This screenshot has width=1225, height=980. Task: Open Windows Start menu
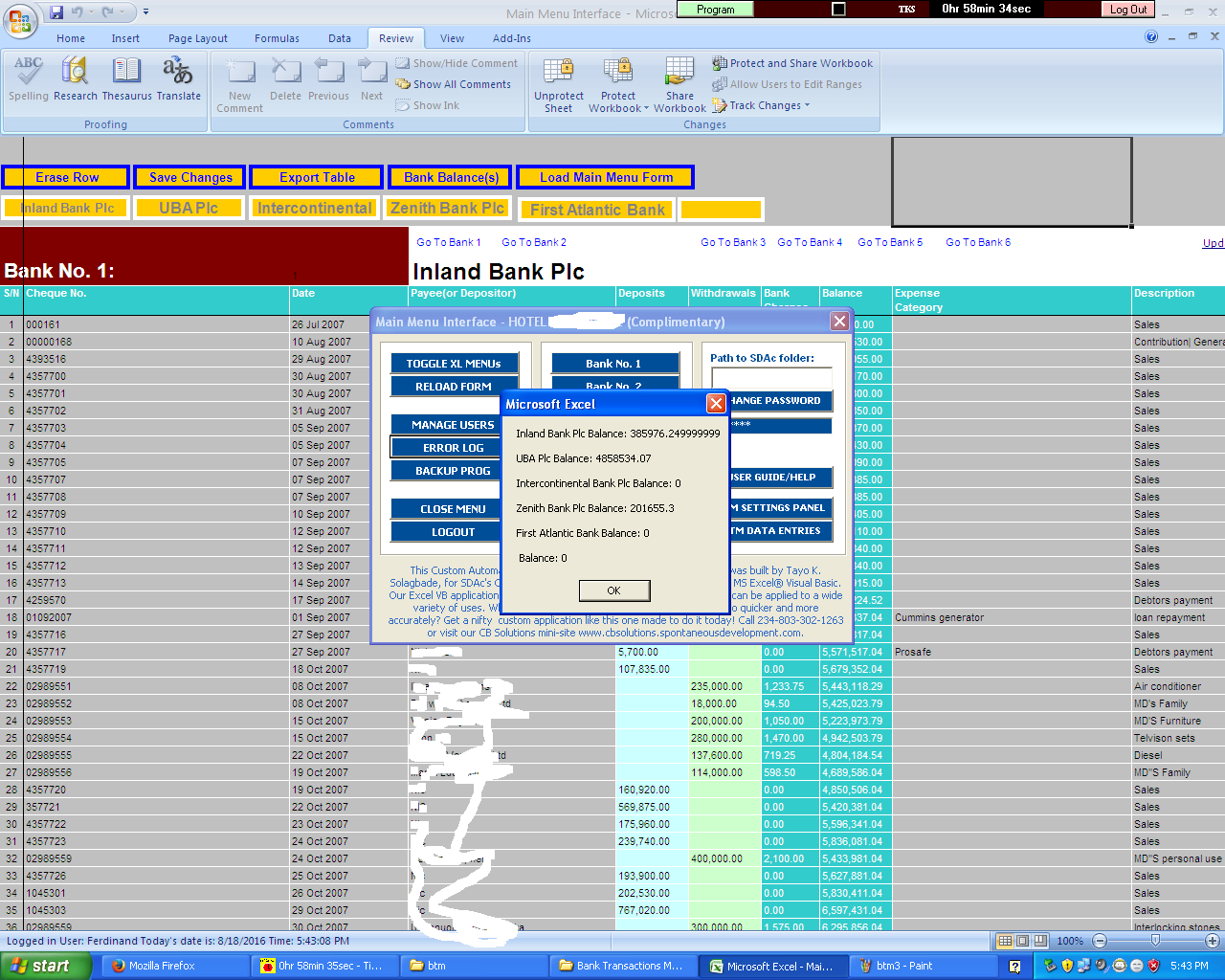pyautogui.click(x=46, y=966)
